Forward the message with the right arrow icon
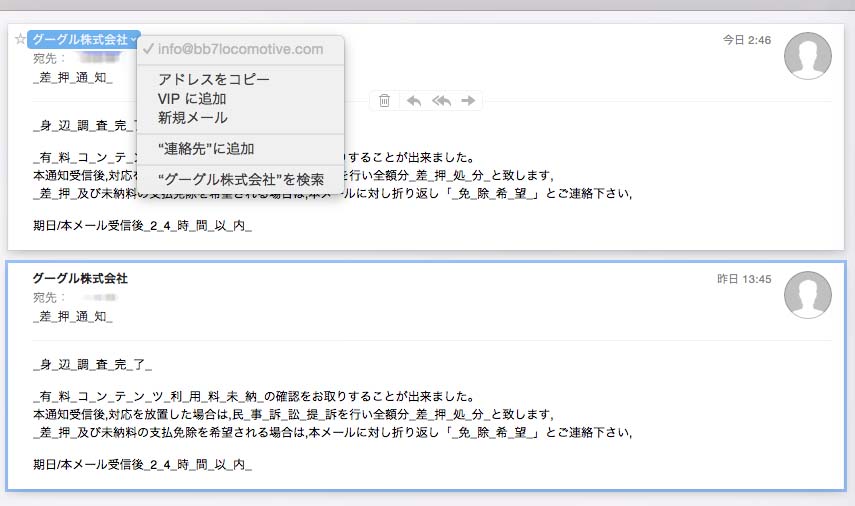 [x=468, y=101]
